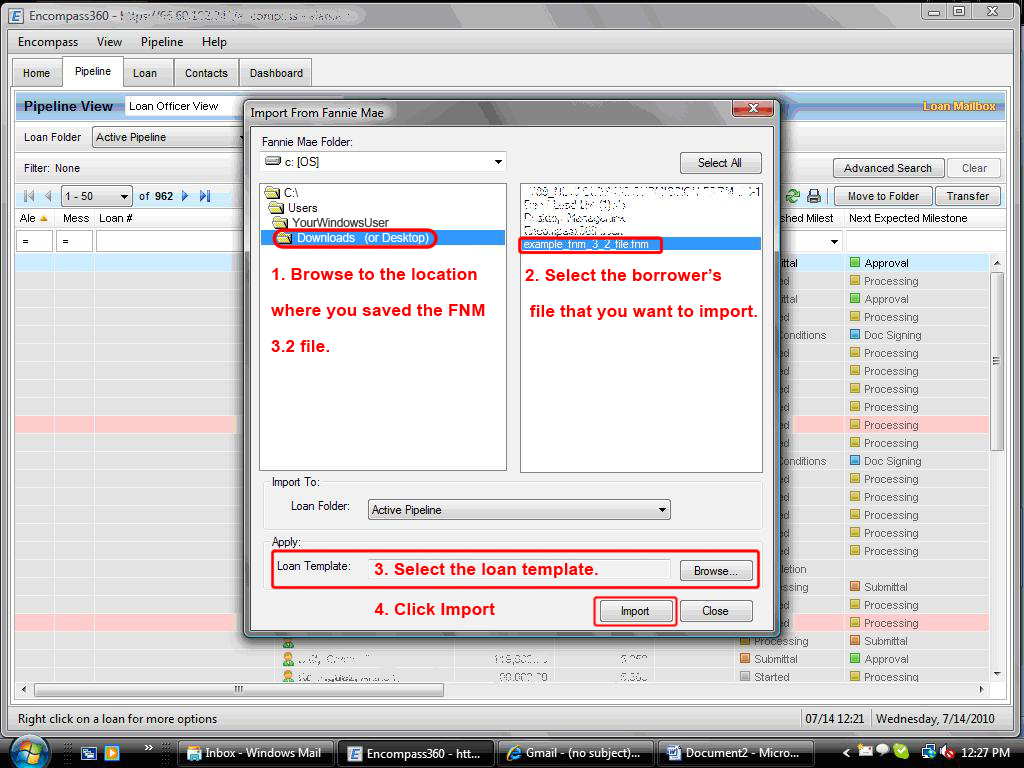Open the View menu
The width and height of the screenshot is (1024, 768).
[x=109, y=42]
